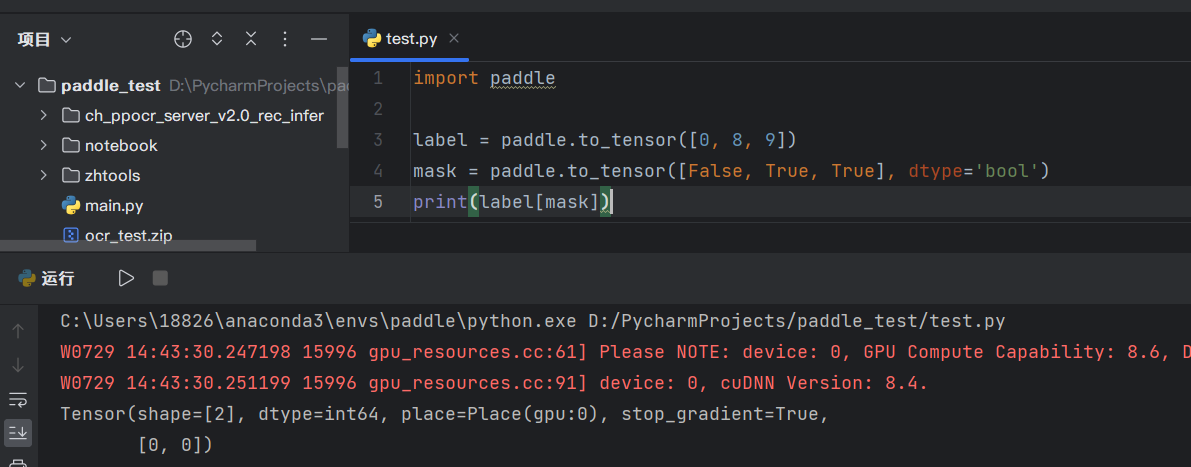Click project tree horizontal scrollbar
1191x467 pixels.
coord(128,245)
